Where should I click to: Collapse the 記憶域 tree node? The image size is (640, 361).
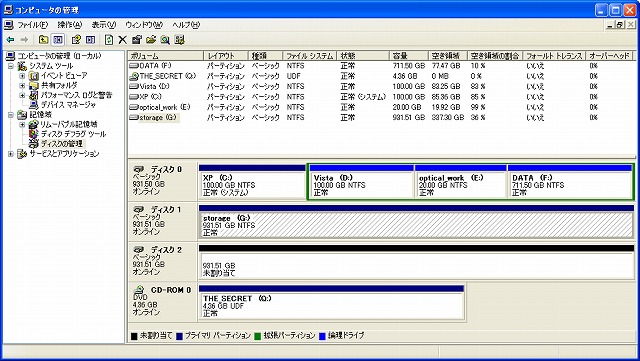pyautogui.click(x=11, y=115)
